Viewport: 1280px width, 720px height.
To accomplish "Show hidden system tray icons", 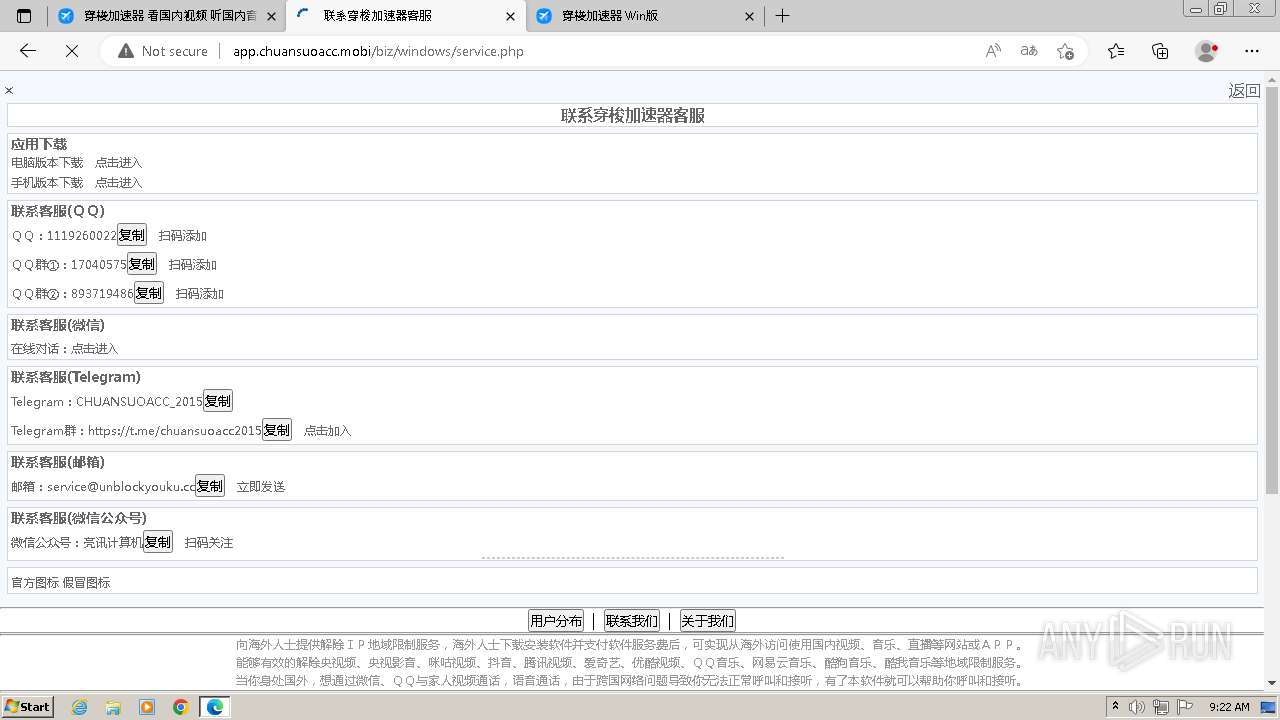I will pos(1116,707).
